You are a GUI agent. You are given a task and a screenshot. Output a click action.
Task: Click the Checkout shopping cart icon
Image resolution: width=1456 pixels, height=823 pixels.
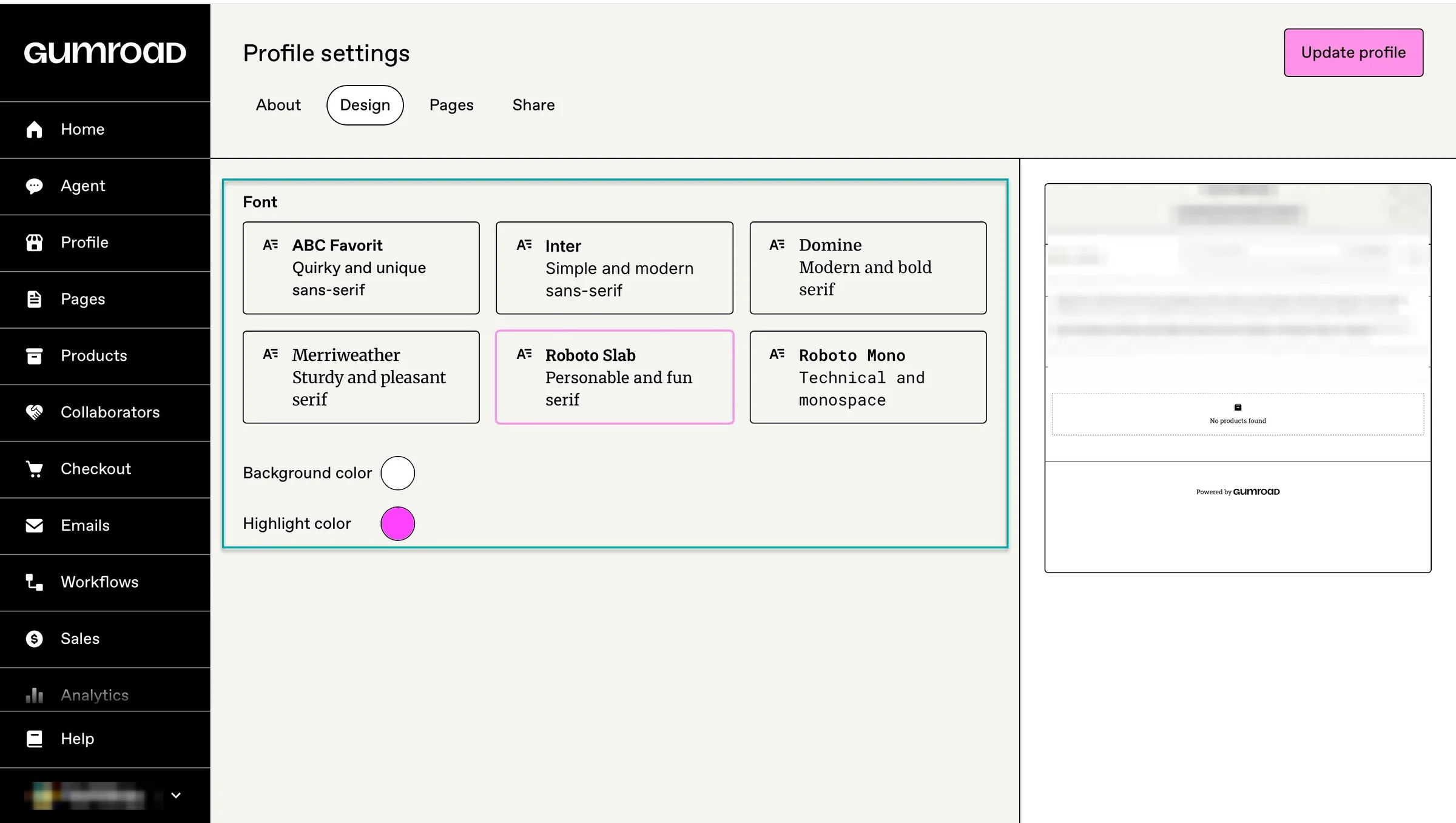click(35, 469)
